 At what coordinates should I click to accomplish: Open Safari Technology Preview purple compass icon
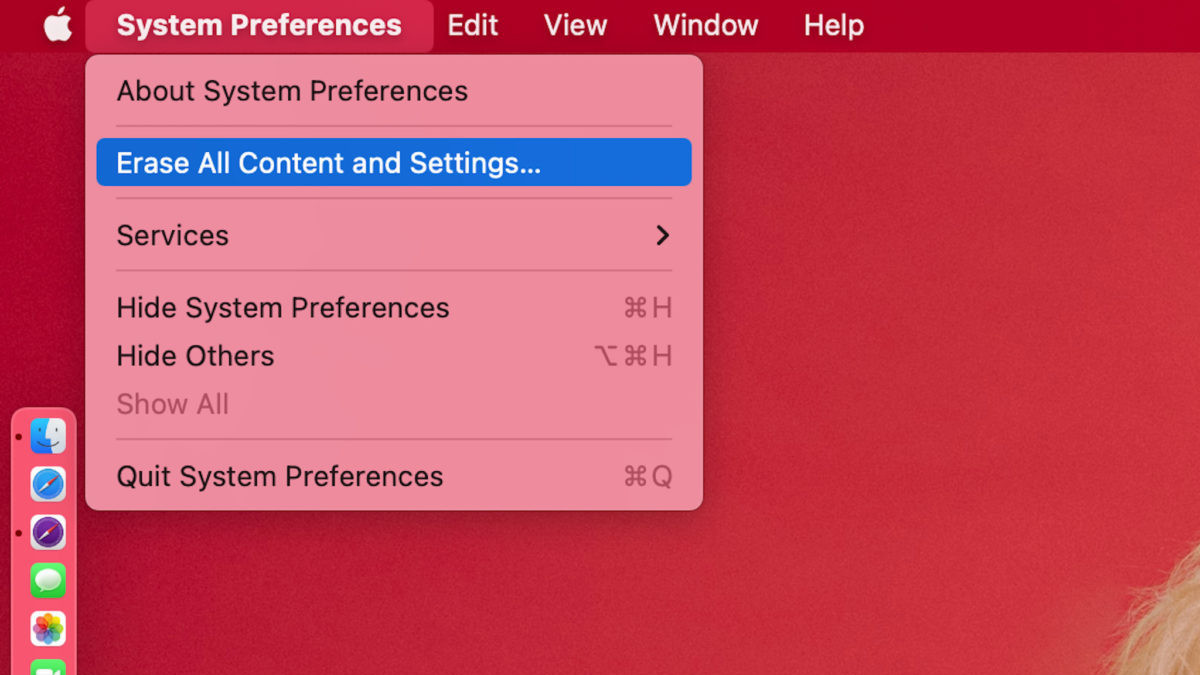pyautogui.click(x=48, y=532)
